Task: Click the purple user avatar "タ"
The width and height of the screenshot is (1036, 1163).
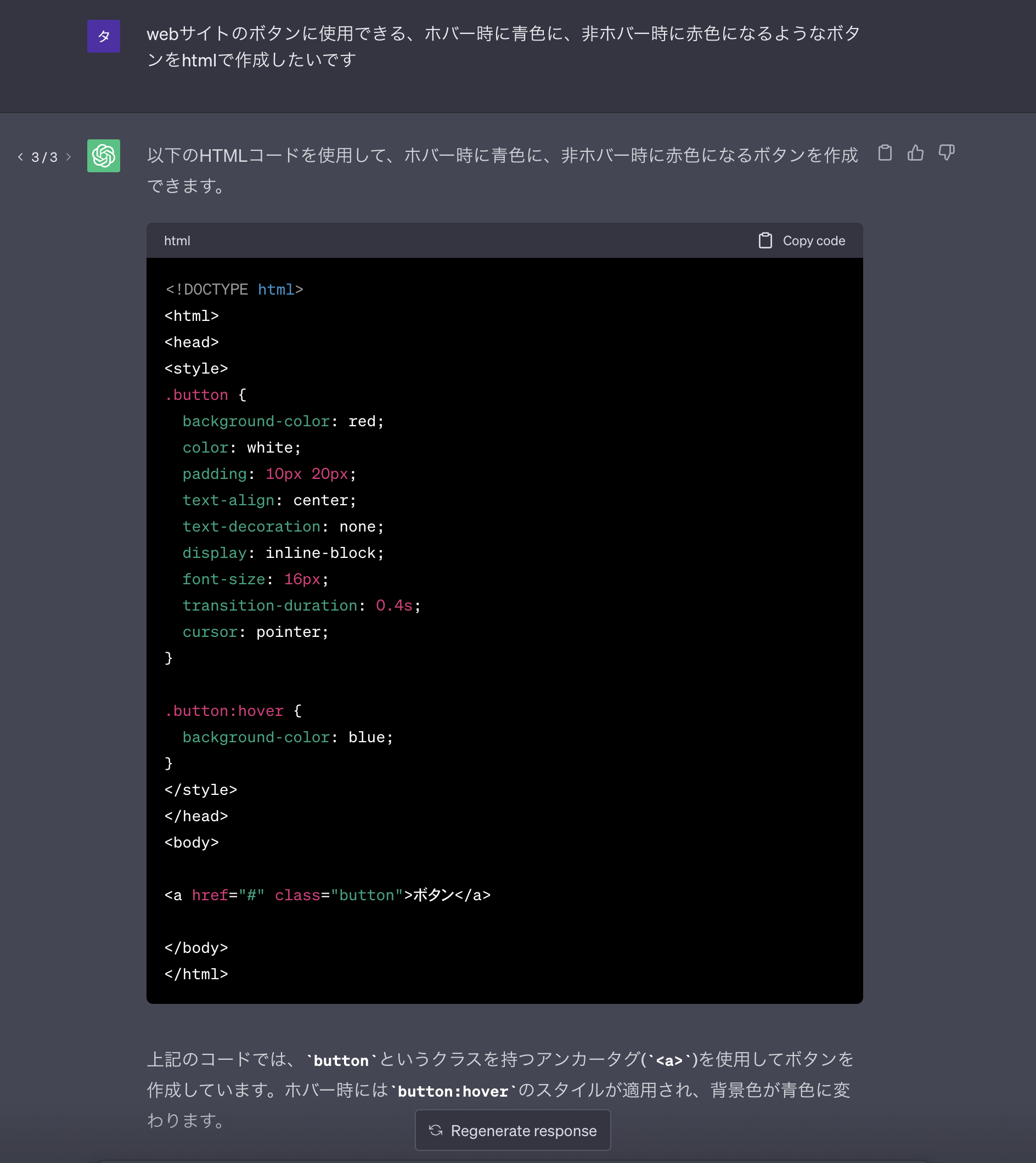Action: (104, 36)
